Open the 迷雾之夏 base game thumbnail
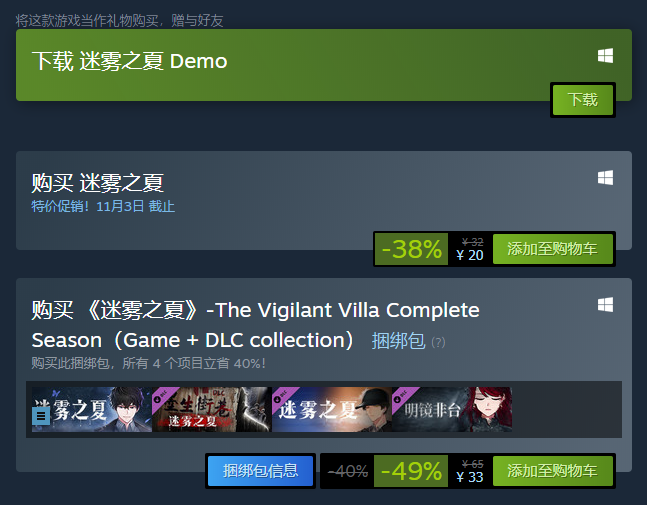This screenshot has width=647, height=505. pyautogui.click(x=92, y=409)
